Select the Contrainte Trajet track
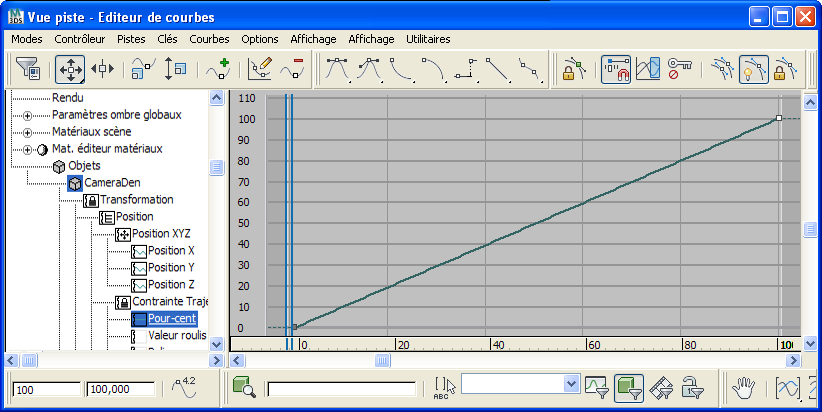 pyautogui.click(x=170, y=301)
